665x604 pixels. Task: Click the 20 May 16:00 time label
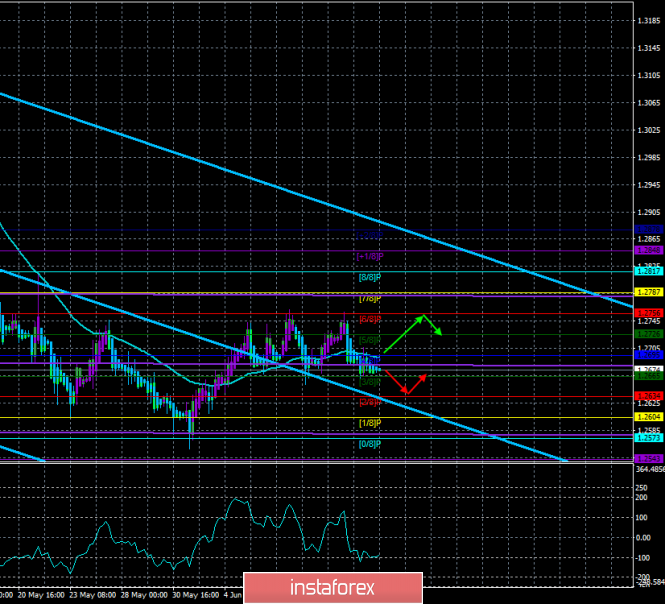(41, 595)
